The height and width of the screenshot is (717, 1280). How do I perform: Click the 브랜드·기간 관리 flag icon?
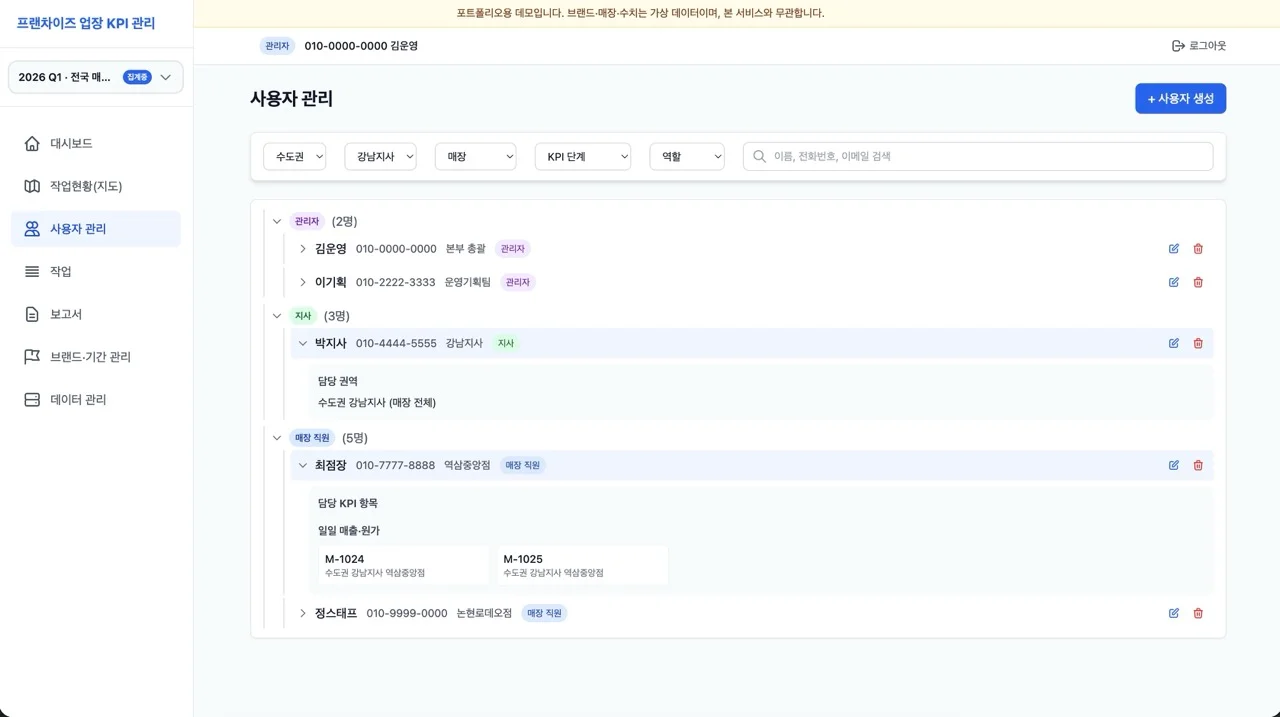[x=32, y=357]
